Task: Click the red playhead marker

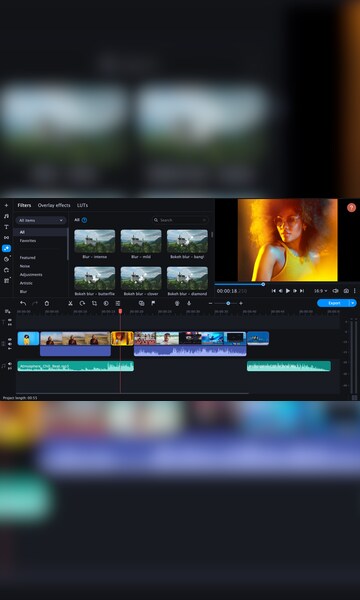Action: tap(120, 312)
